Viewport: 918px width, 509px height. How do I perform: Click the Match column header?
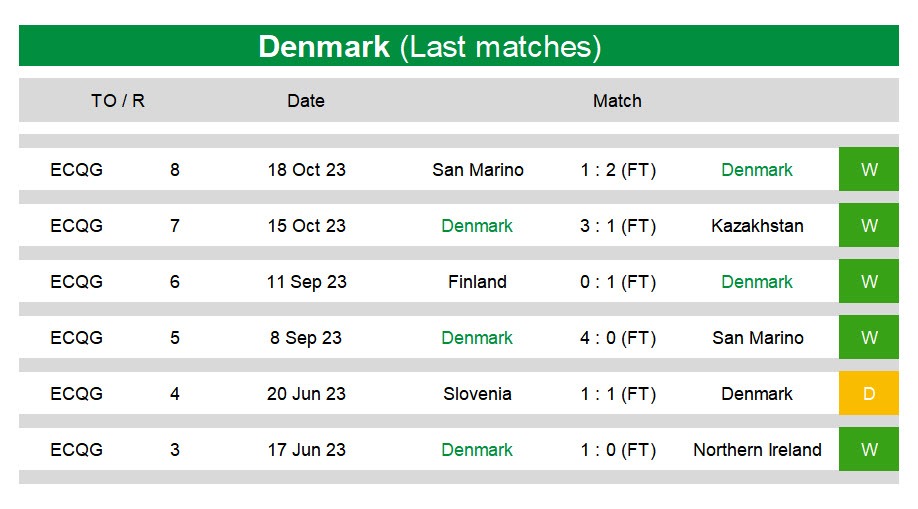[617, 101]
